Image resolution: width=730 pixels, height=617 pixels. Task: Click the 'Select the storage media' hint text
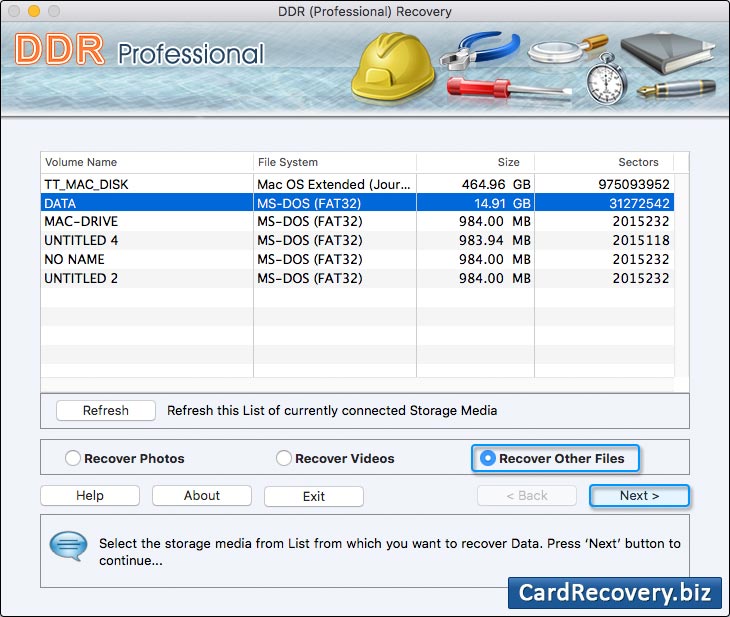[390, 552]
